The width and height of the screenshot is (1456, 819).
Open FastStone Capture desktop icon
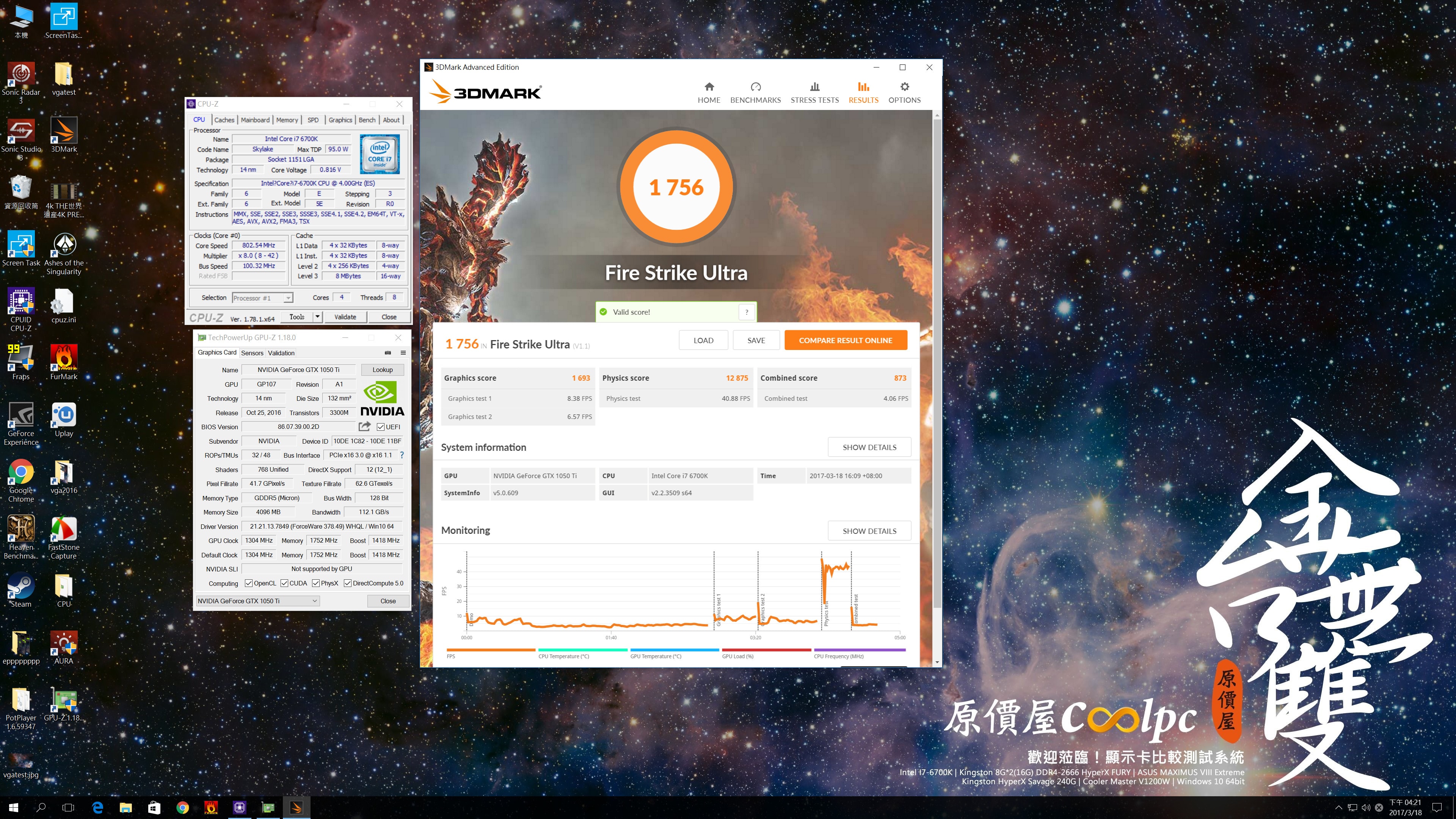(64, 537)
